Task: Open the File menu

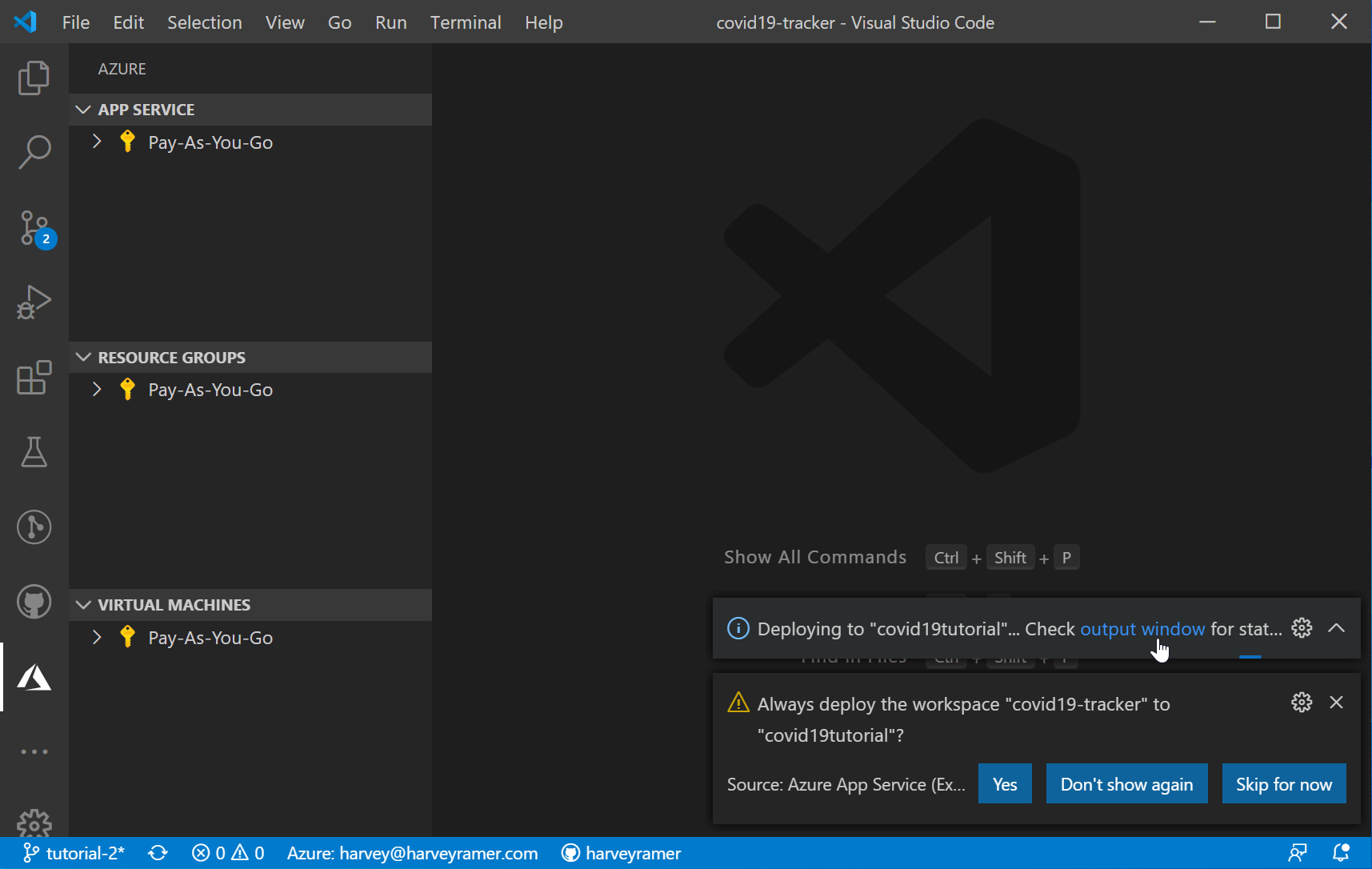Action: 76,22
